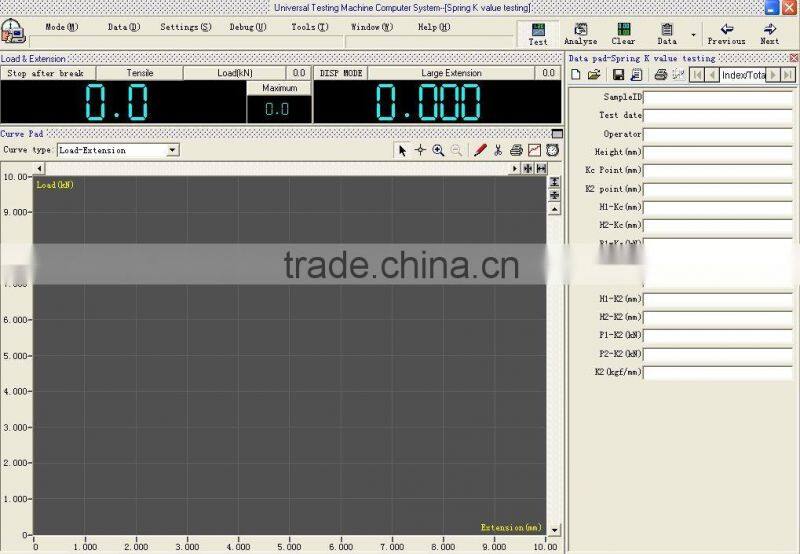Open the Curve type dropdown
800x554 pixels.
172,150
